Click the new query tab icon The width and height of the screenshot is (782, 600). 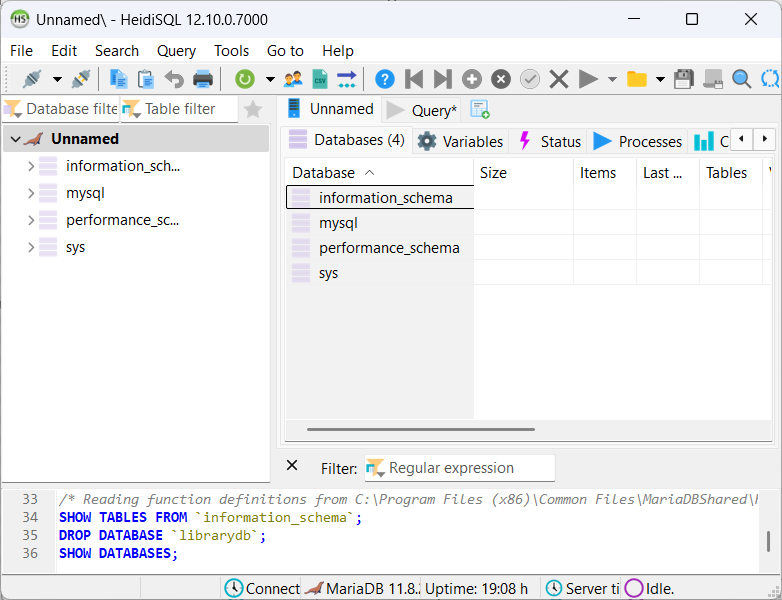[x=480, y=110]
